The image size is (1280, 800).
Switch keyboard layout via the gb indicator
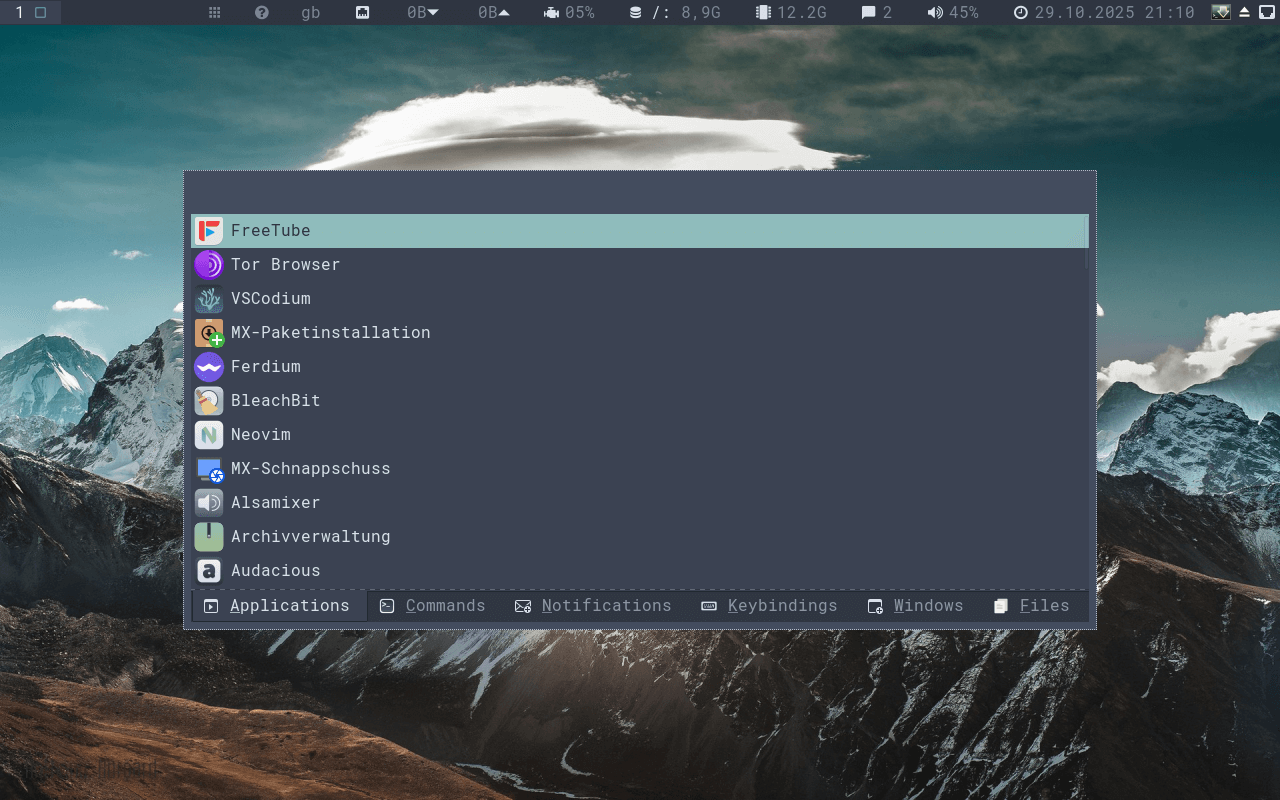310,13
